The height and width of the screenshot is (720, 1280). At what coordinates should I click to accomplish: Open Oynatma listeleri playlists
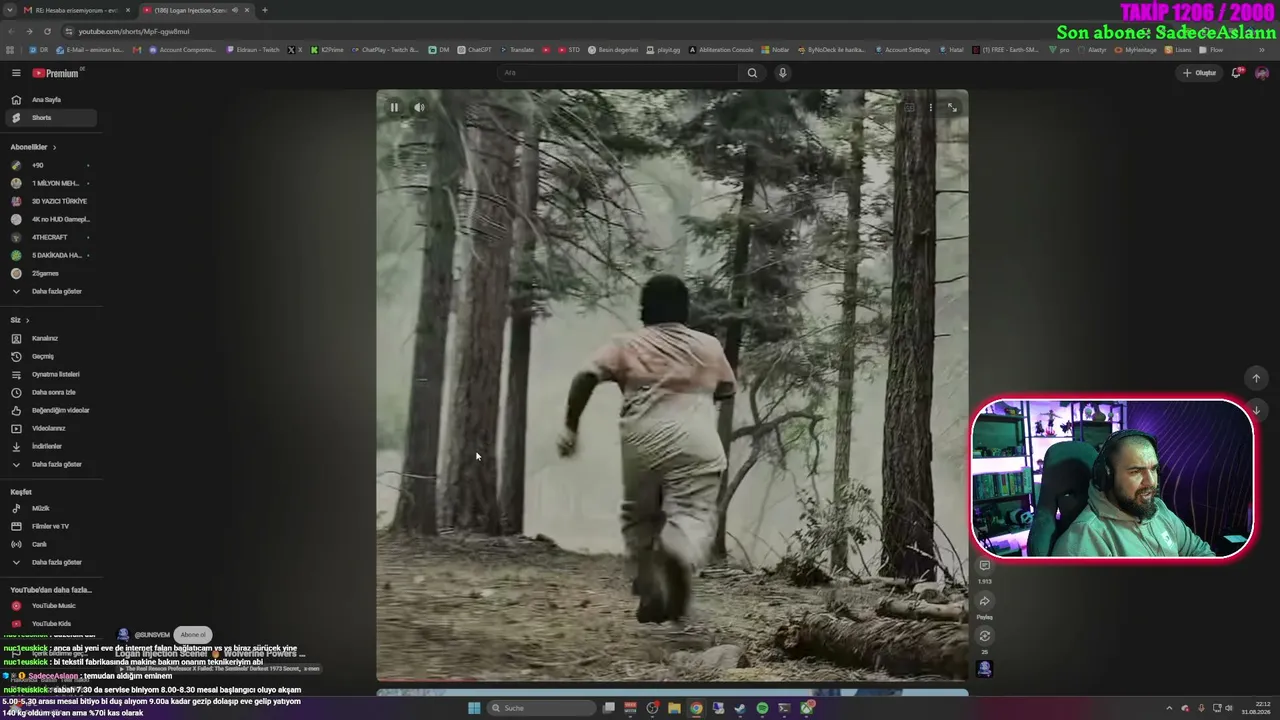tap(50, 374)
